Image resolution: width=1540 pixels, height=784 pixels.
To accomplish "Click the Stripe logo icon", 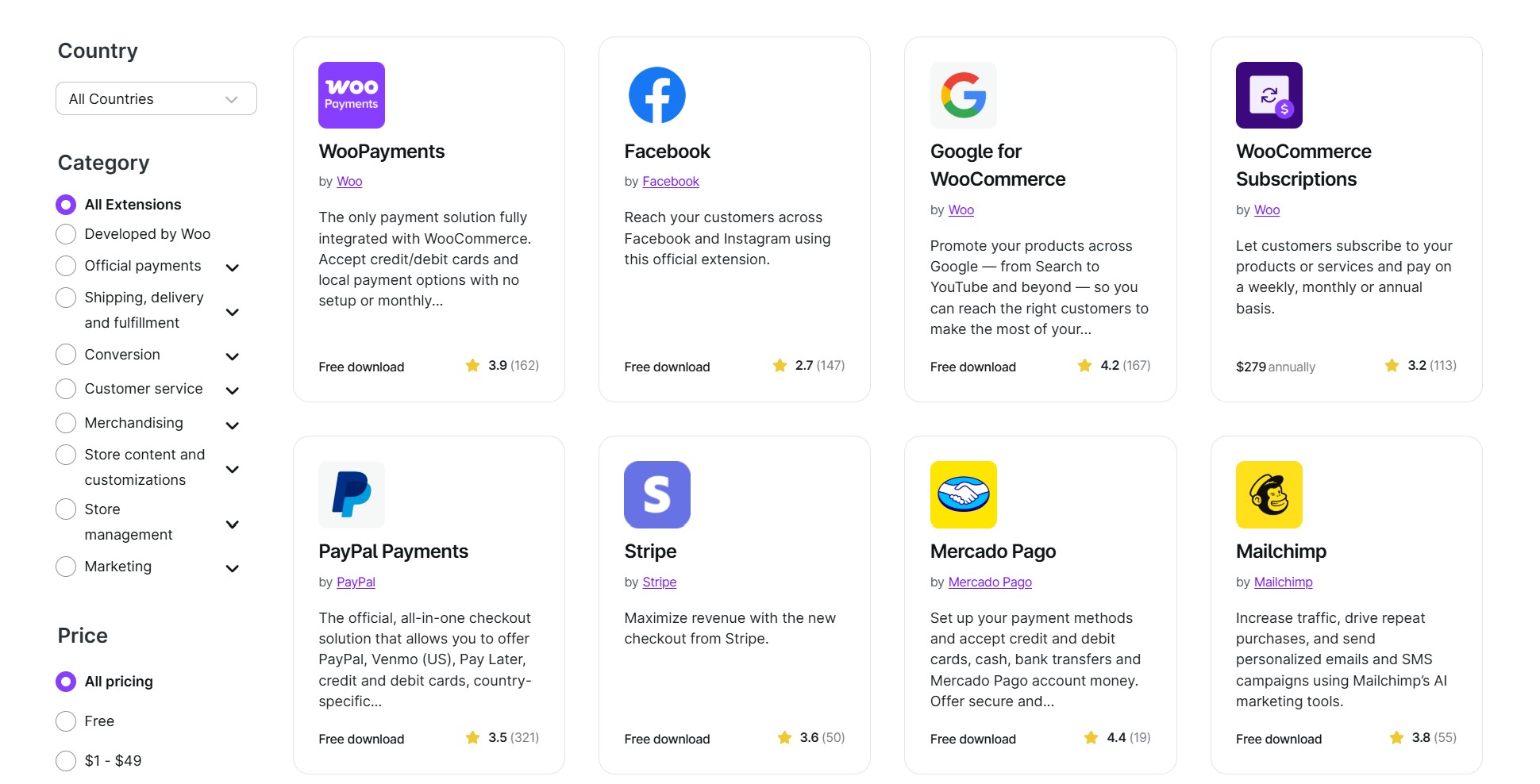I will (656, 494).
